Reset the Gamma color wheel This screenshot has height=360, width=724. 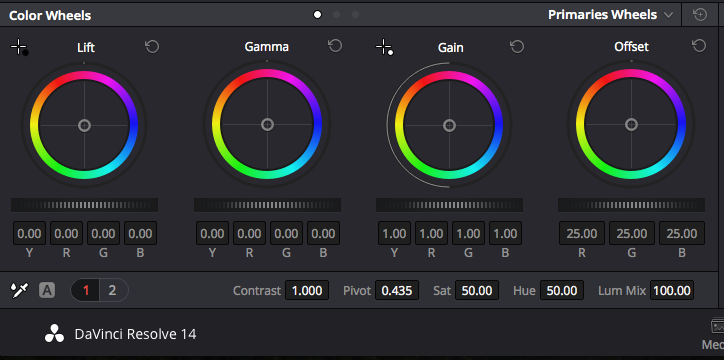[335, 46]
